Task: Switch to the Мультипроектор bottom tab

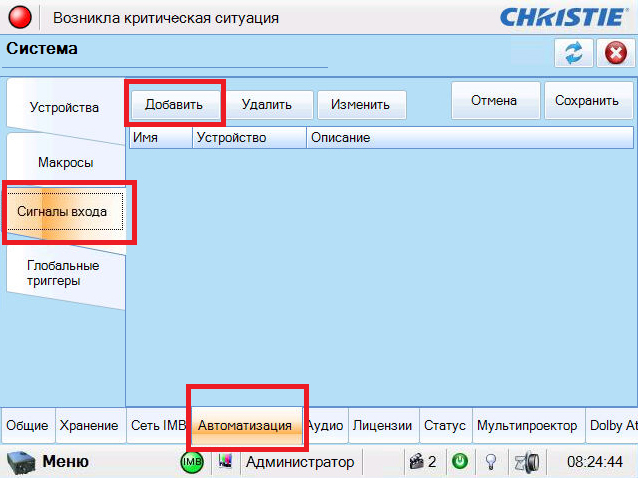Action: (x=527, y=426)
